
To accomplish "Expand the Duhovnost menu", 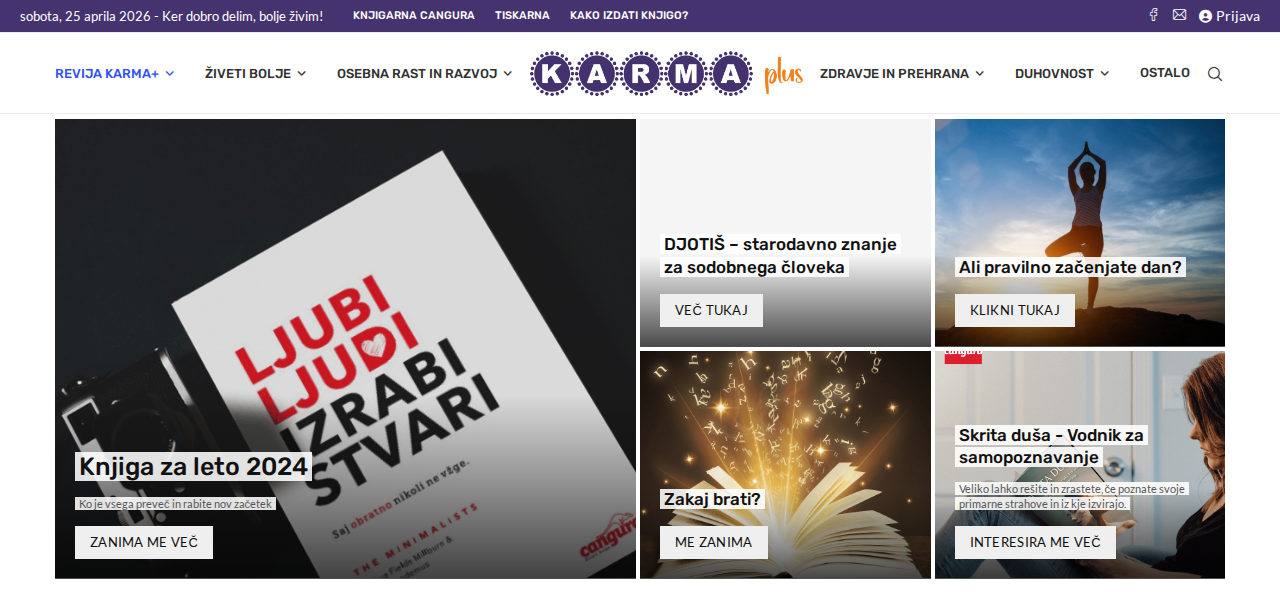I will (x=1062, y=73).
